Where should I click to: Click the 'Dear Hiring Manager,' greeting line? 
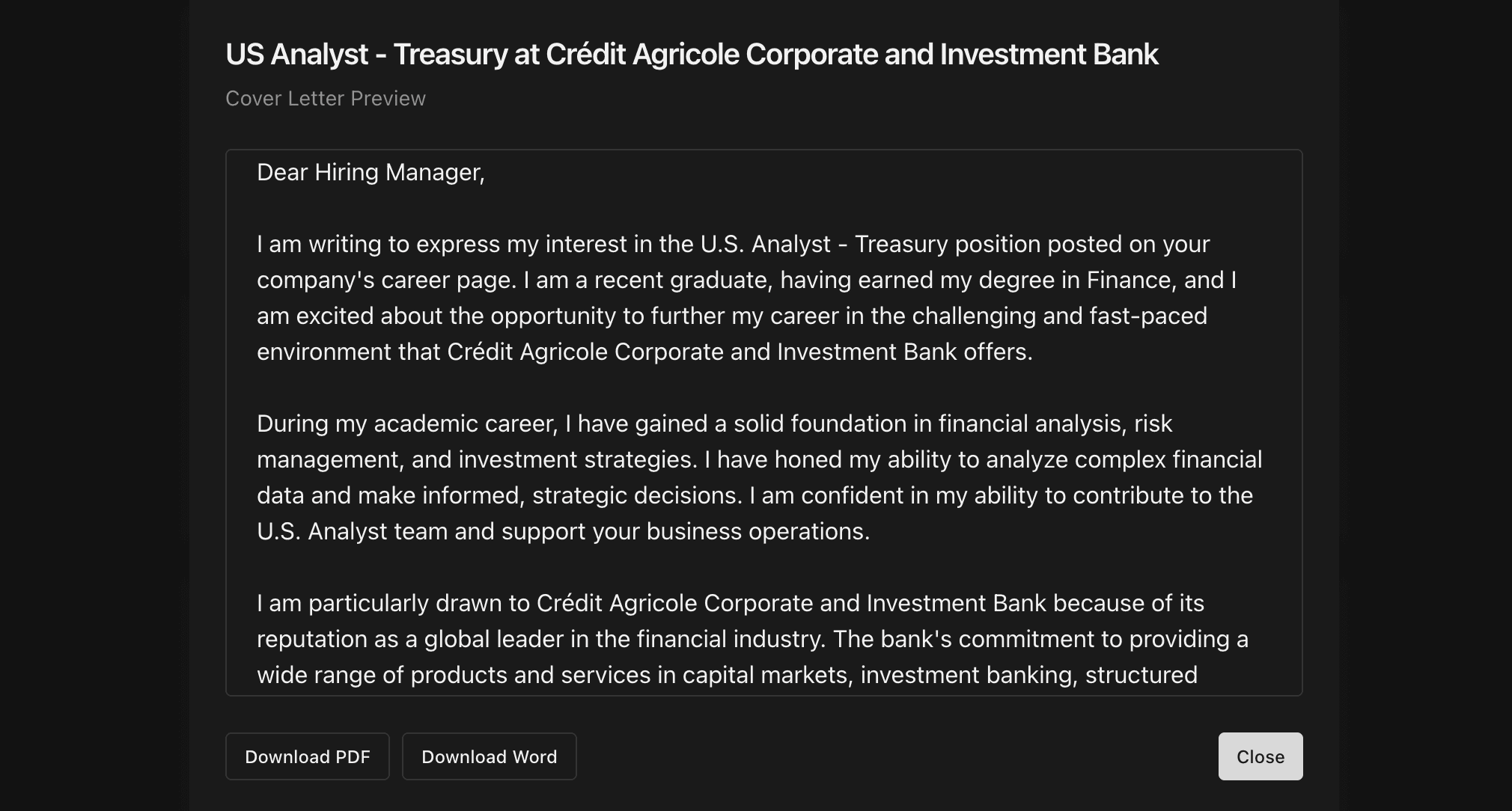pyautogui.click(x=371, y=172)
